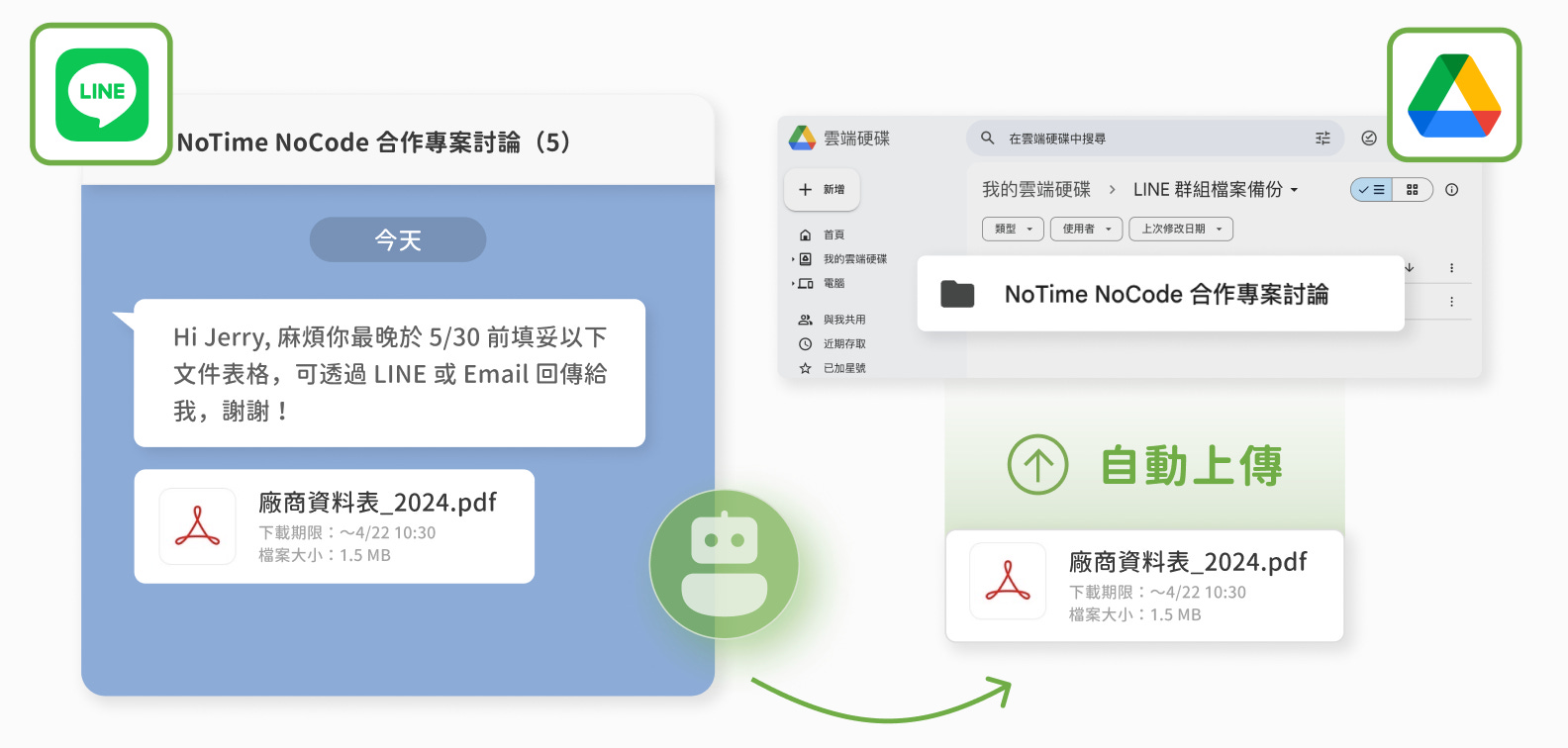1568x748 pixels.
Task: Click the clock icon beside 近期存取
Action: point(805,344)
